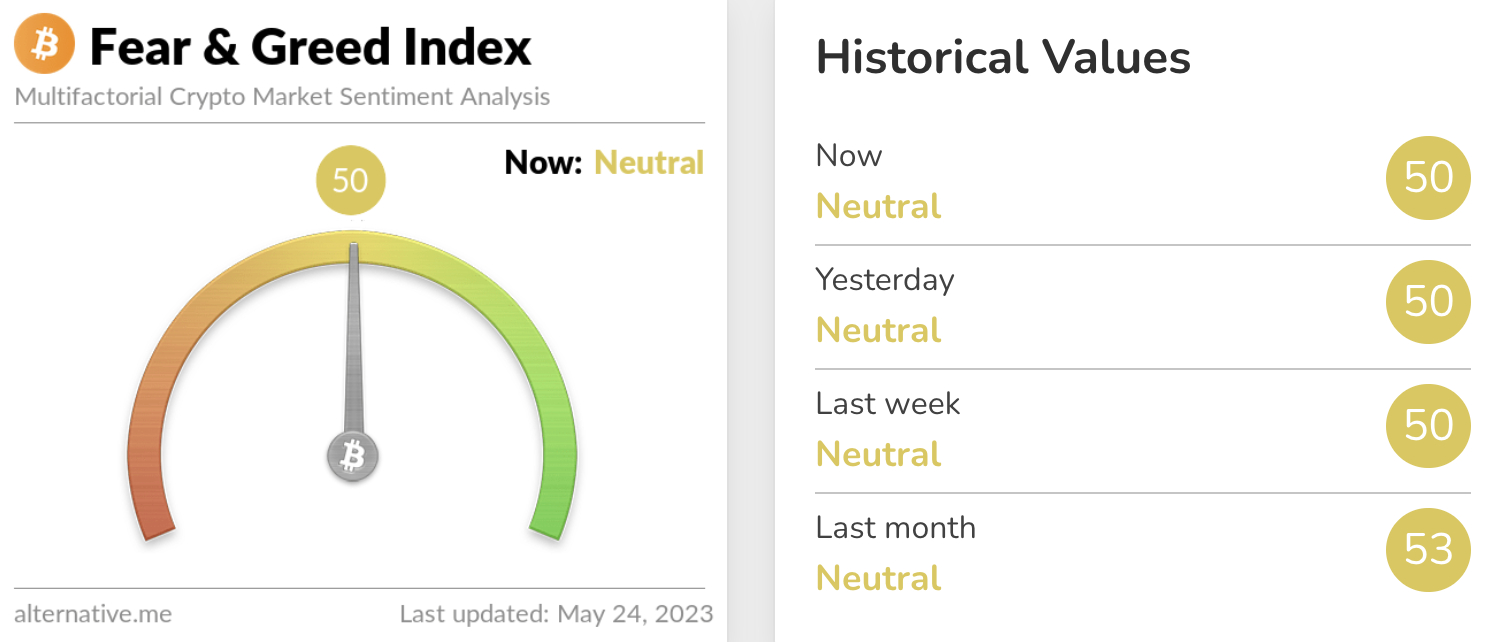Click the Last month row label
This screenshot has width=1502, height=642.
tap(896, 527)
